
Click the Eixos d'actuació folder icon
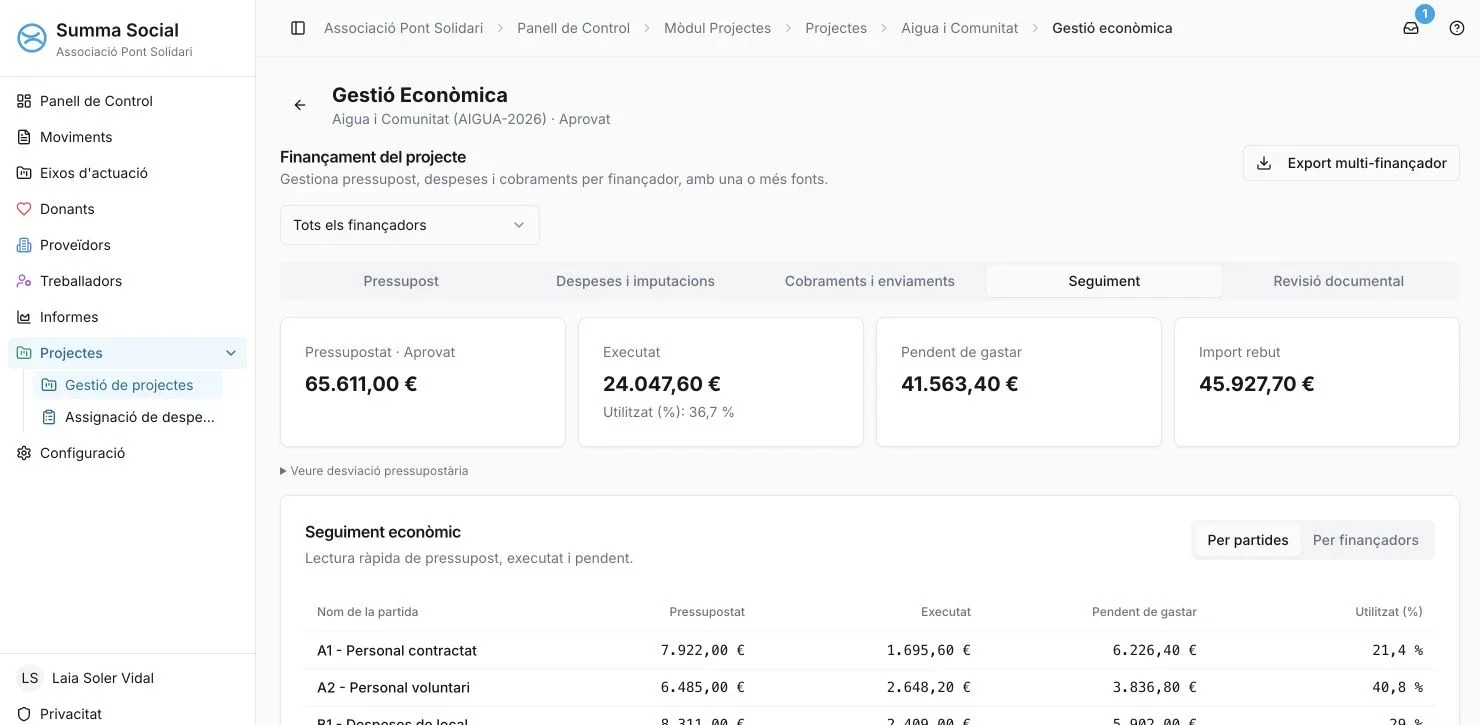coord(24,173)
